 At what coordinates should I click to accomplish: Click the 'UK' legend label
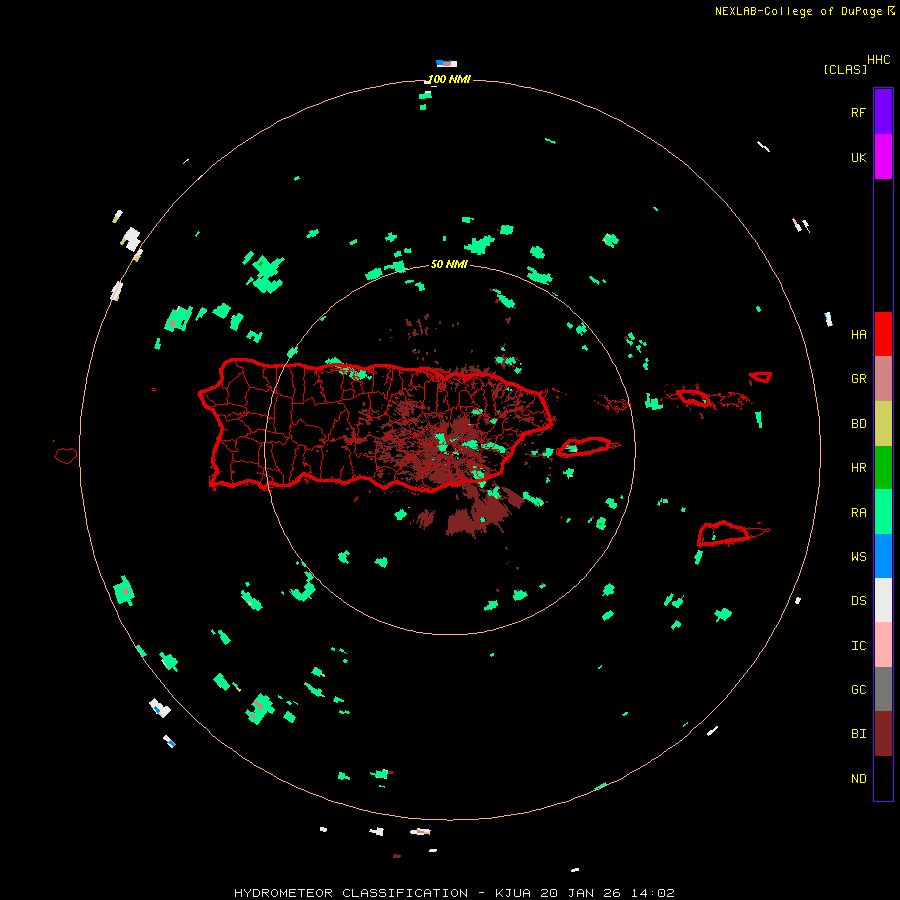(x=858, y=158)
